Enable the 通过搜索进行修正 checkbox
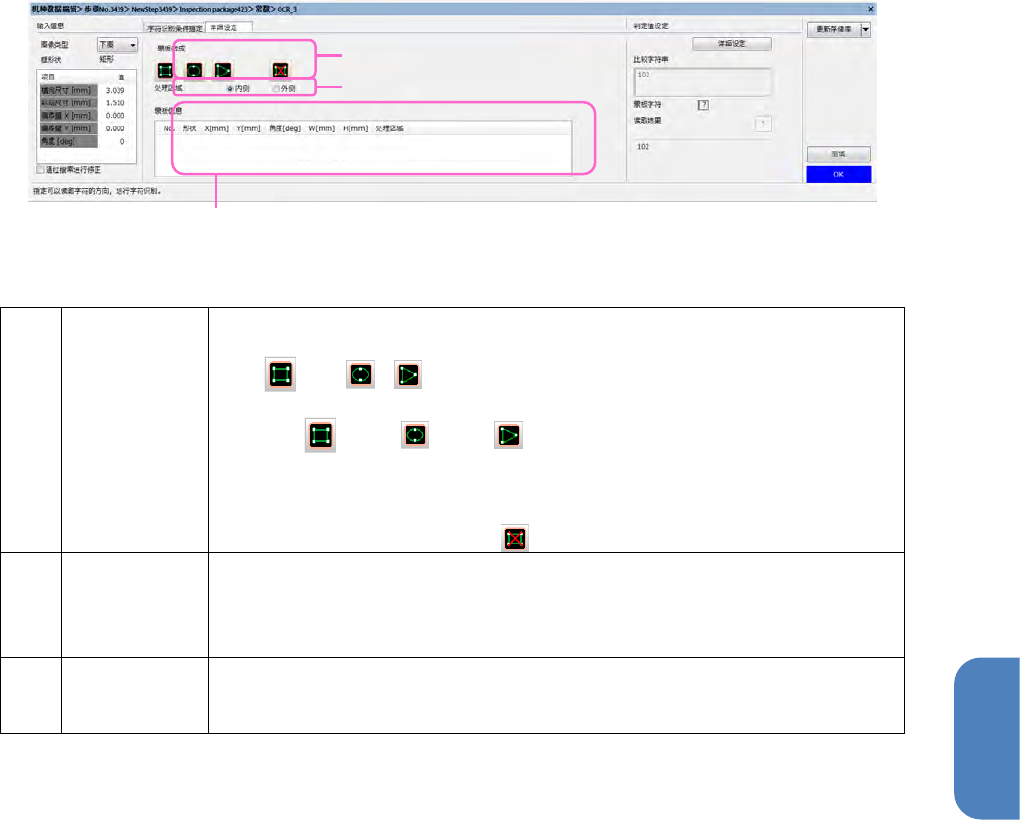 (x=40, y=170)
